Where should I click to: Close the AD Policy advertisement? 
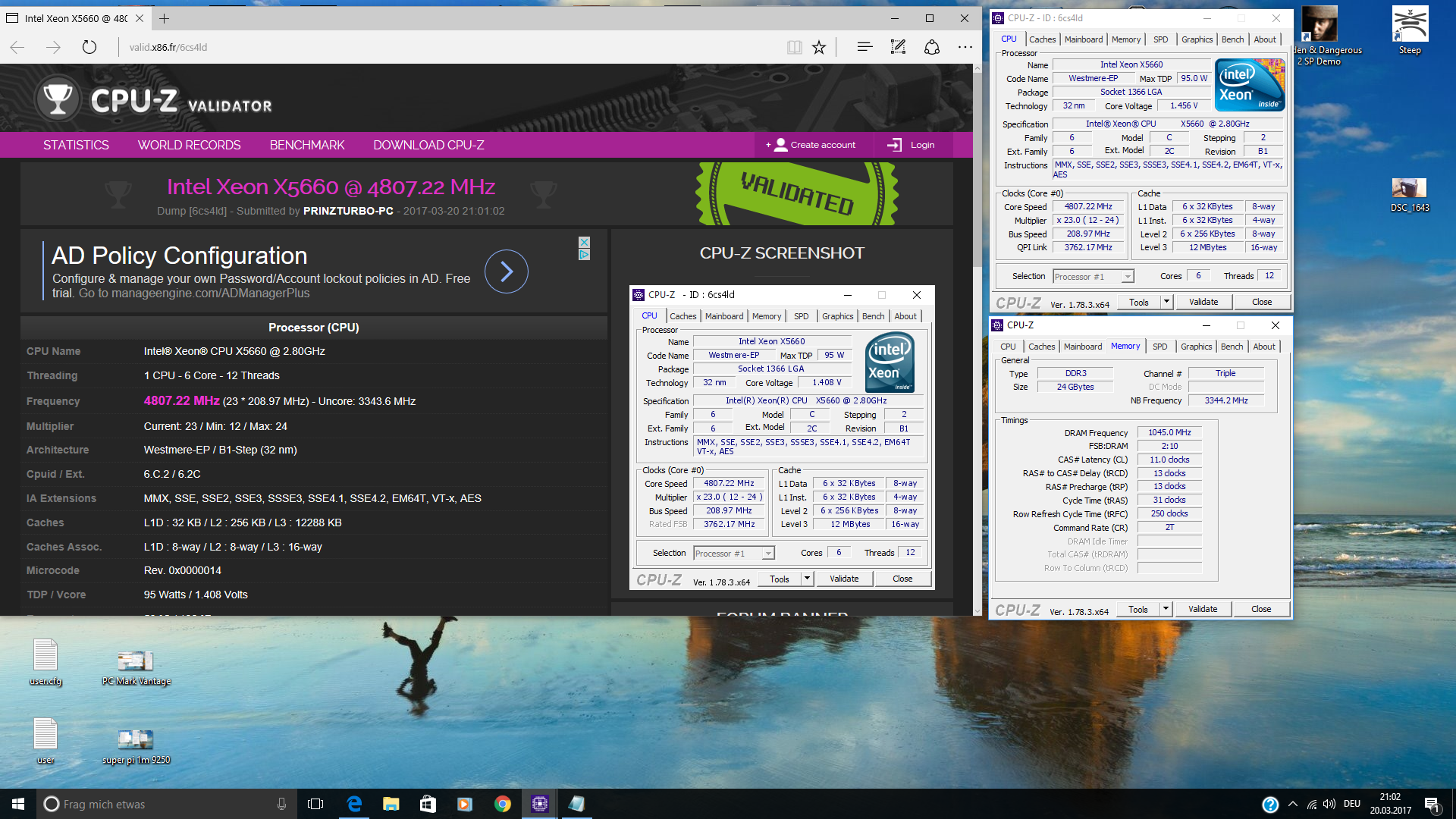584,242
